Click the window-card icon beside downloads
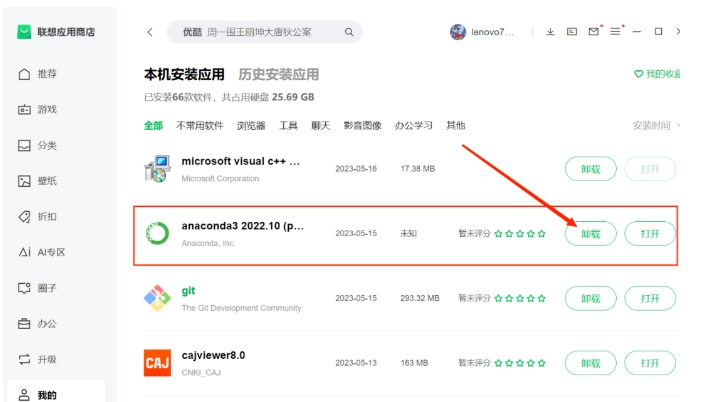 pos(572,32)
